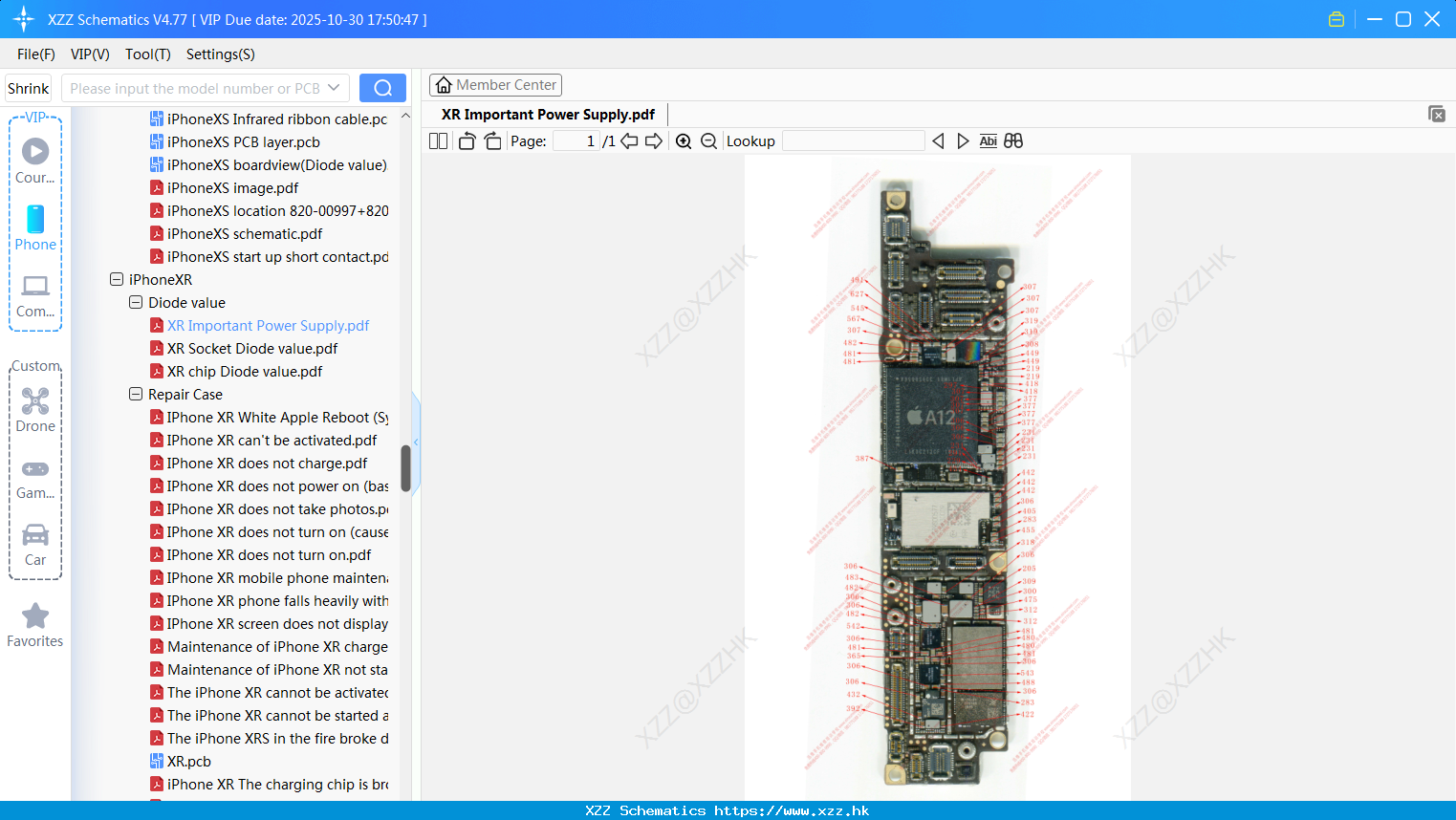Toggle Abi whole-word match option
This screenshot has width=1456, height=820.
click(988, 141)
